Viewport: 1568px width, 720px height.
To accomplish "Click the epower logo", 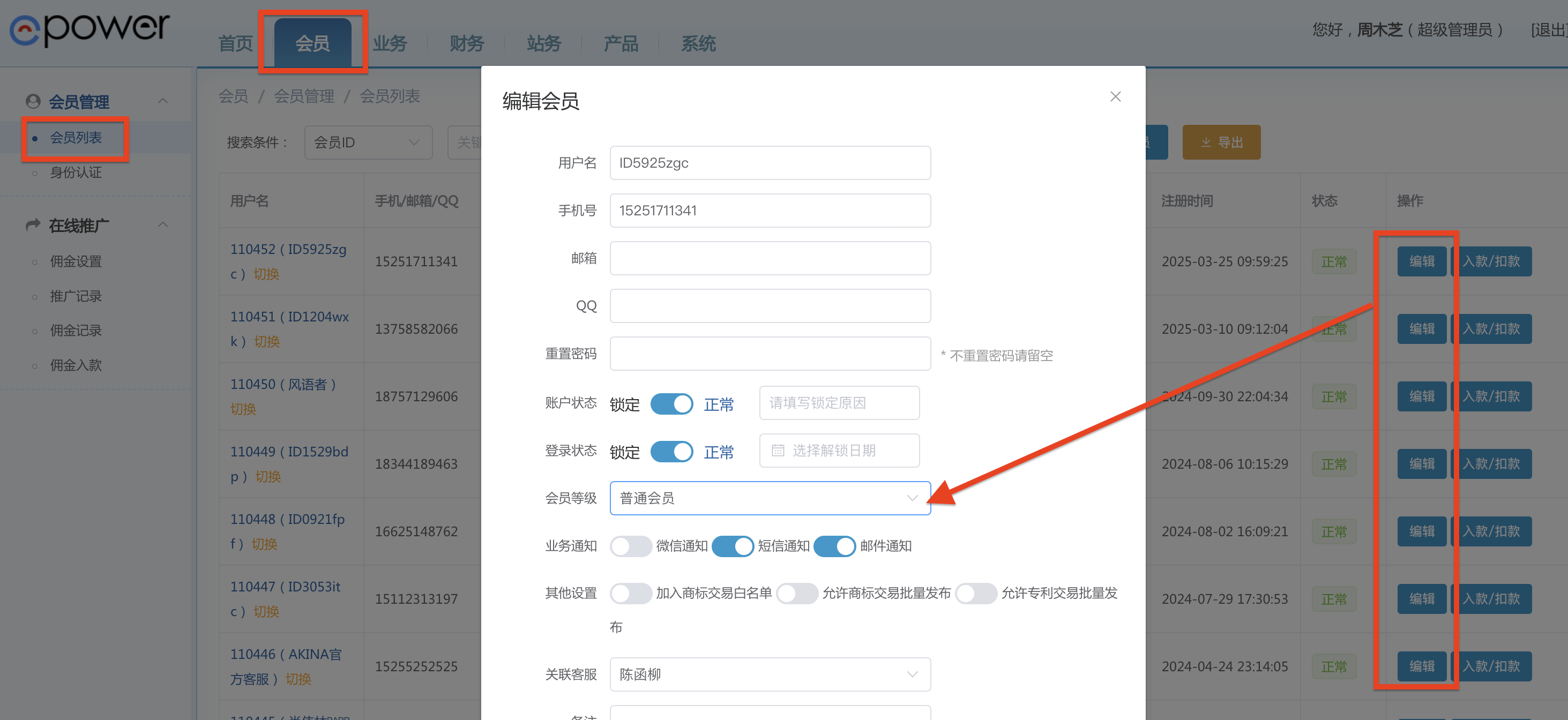I will coord(90,29).
